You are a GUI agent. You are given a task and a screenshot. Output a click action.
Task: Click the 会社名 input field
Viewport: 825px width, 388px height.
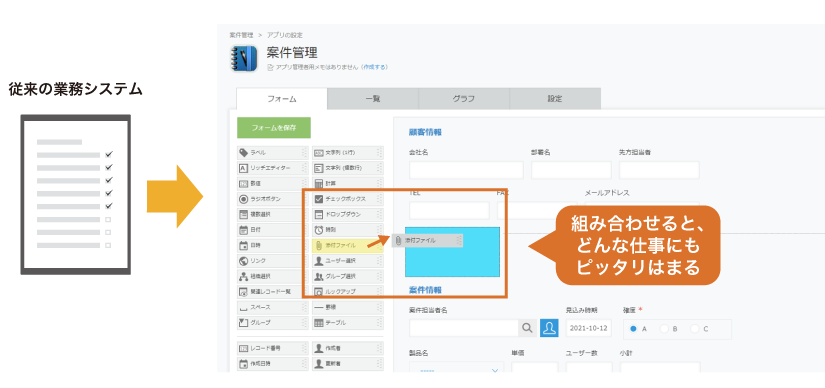tap(466, 170)
